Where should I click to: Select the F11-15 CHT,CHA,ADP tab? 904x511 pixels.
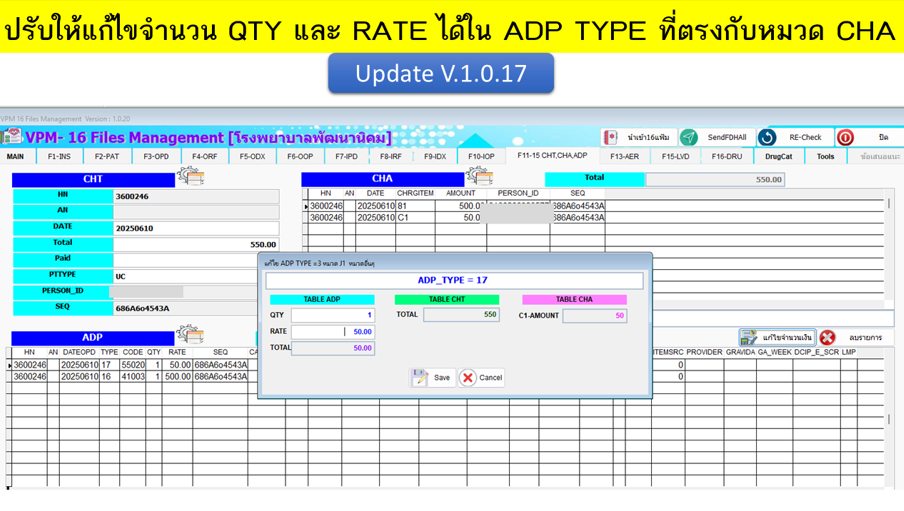pyautogui.click(x=552, y=155)
